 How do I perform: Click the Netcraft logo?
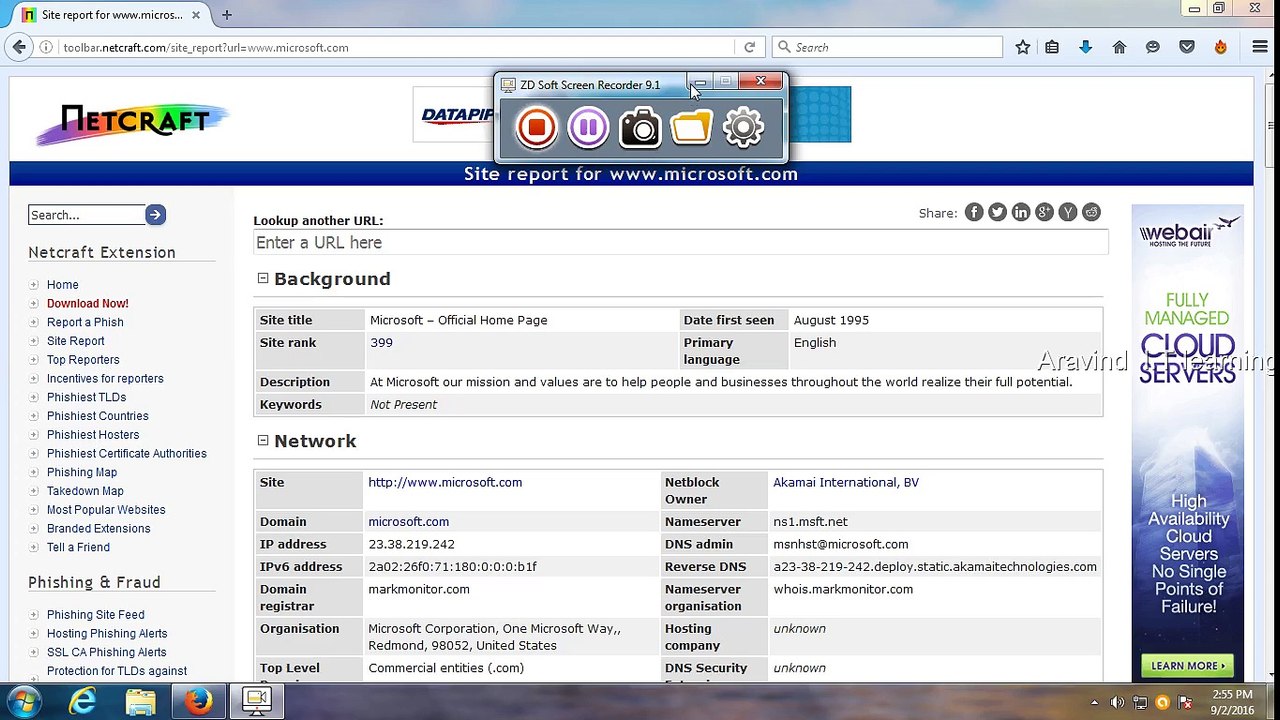(132, 124)
